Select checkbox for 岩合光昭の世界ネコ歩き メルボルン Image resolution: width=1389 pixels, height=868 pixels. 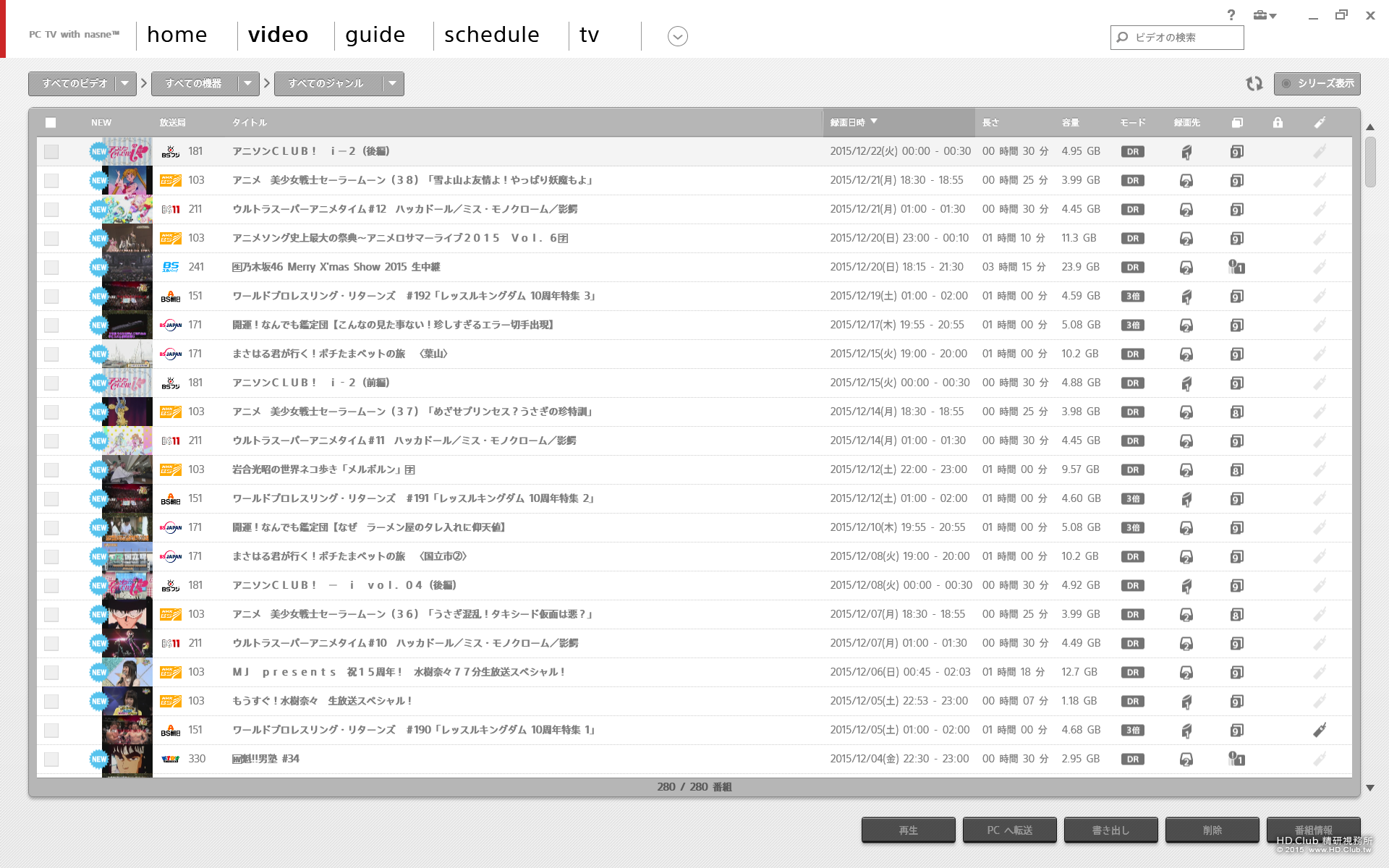click(51, 469)
